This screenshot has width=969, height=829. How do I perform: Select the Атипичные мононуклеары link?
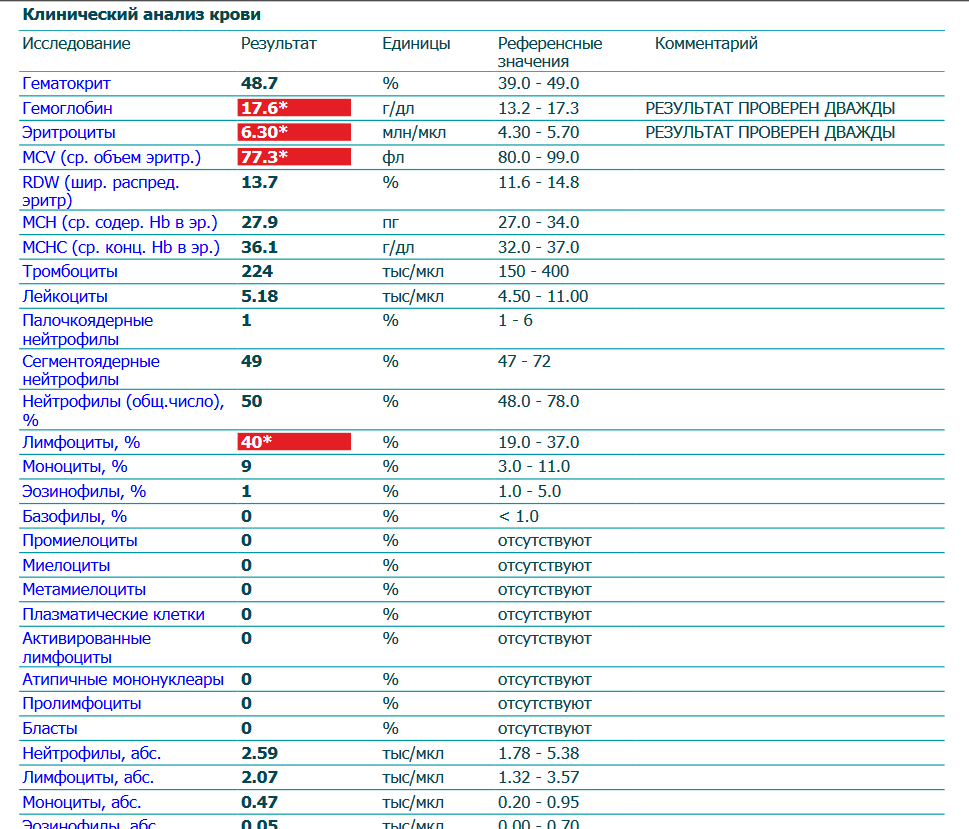point(123,679)
